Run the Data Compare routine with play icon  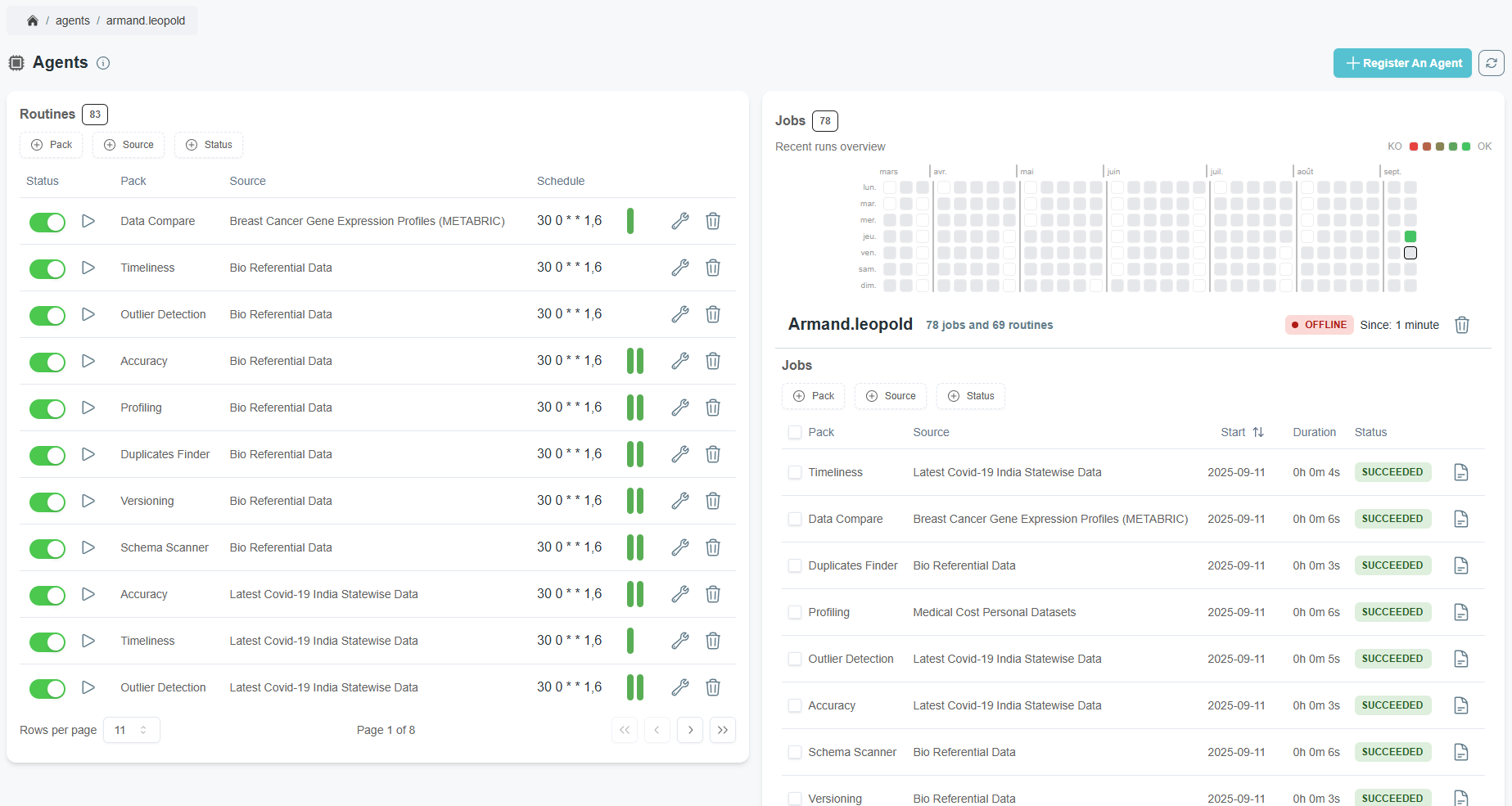(x=88, y=221)
